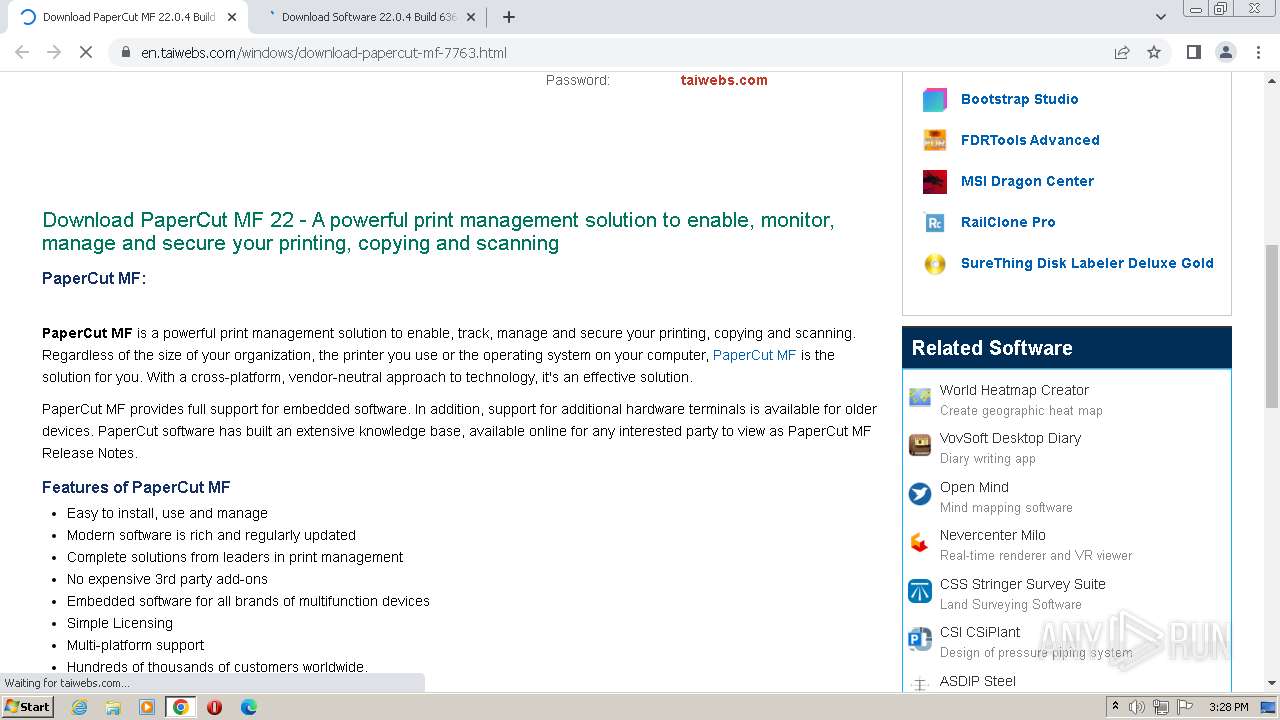Click the Open Mind bird icon

[920, 494]
